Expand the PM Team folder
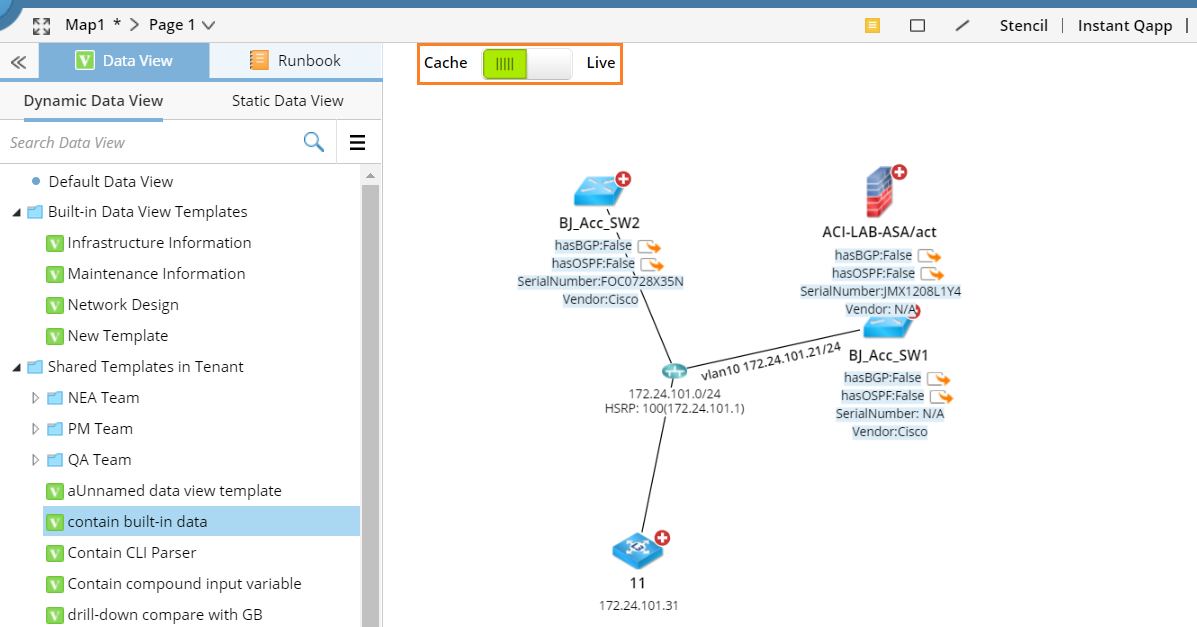The height and width of the screenshot is (627, 1197). [35, 429]
